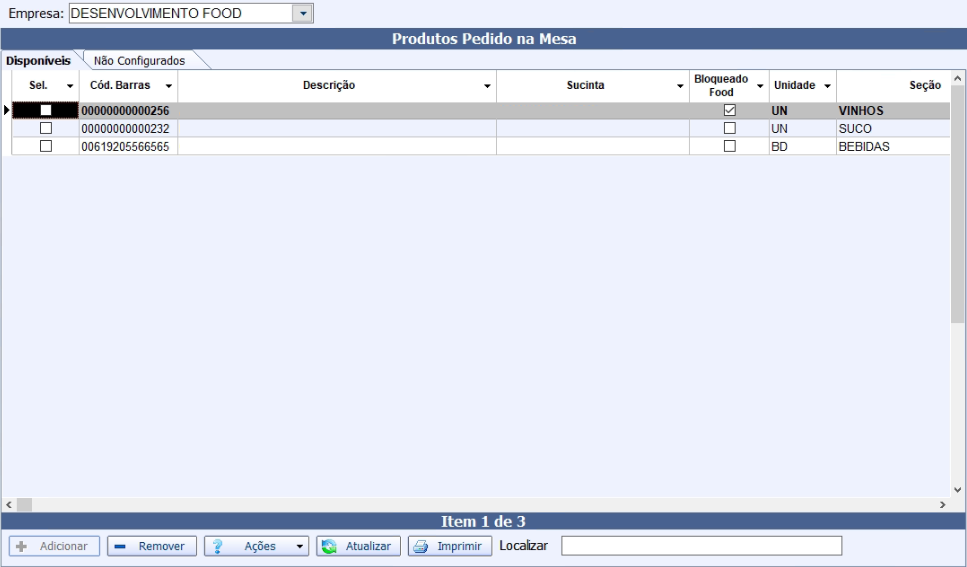Image resolution: width=967 pixels, height=567 pixels.
Task: Click the Sucinta column header
Action: [585, 86]
